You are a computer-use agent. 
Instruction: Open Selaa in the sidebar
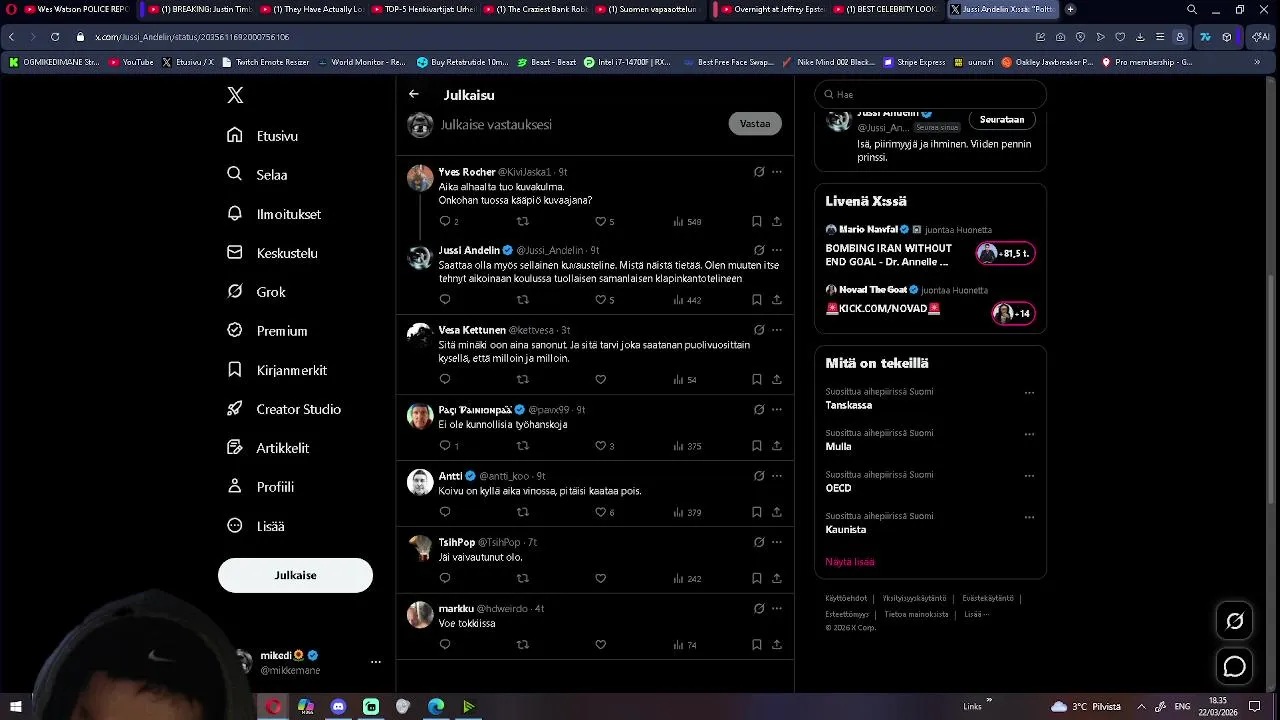point(258,174)
